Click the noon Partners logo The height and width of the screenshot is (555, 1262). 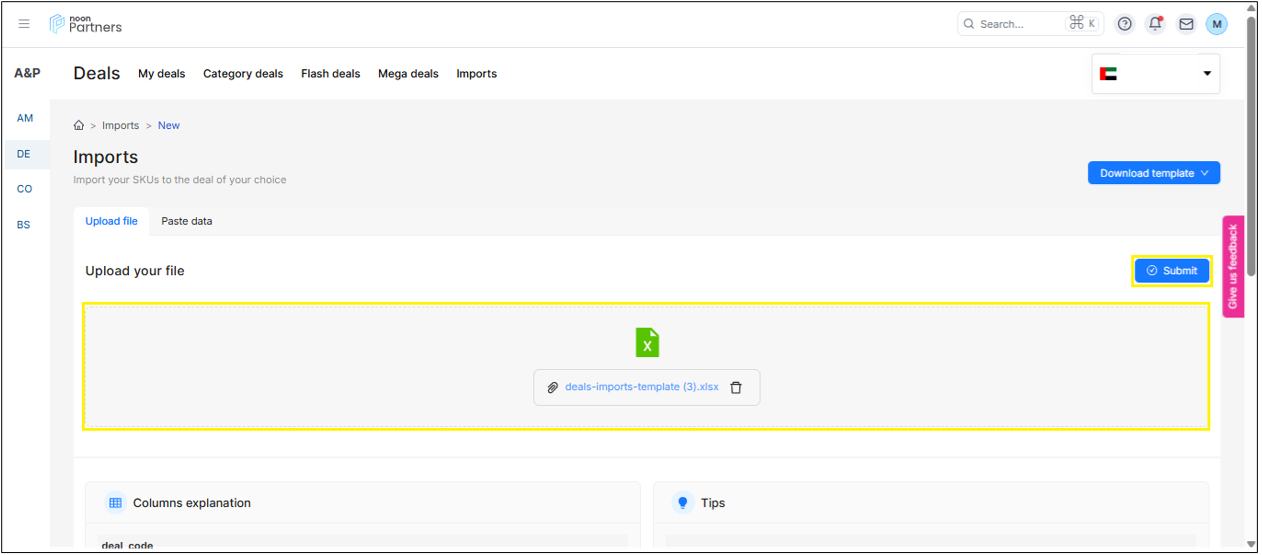(x=86, y=24)
